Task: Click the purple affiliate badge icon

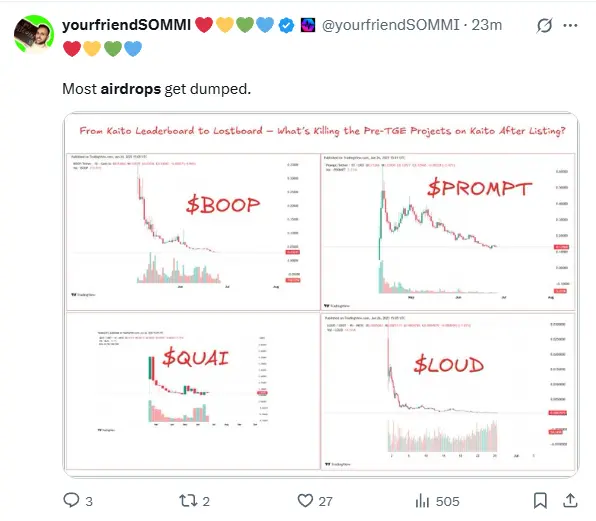Action: point(308,25)
